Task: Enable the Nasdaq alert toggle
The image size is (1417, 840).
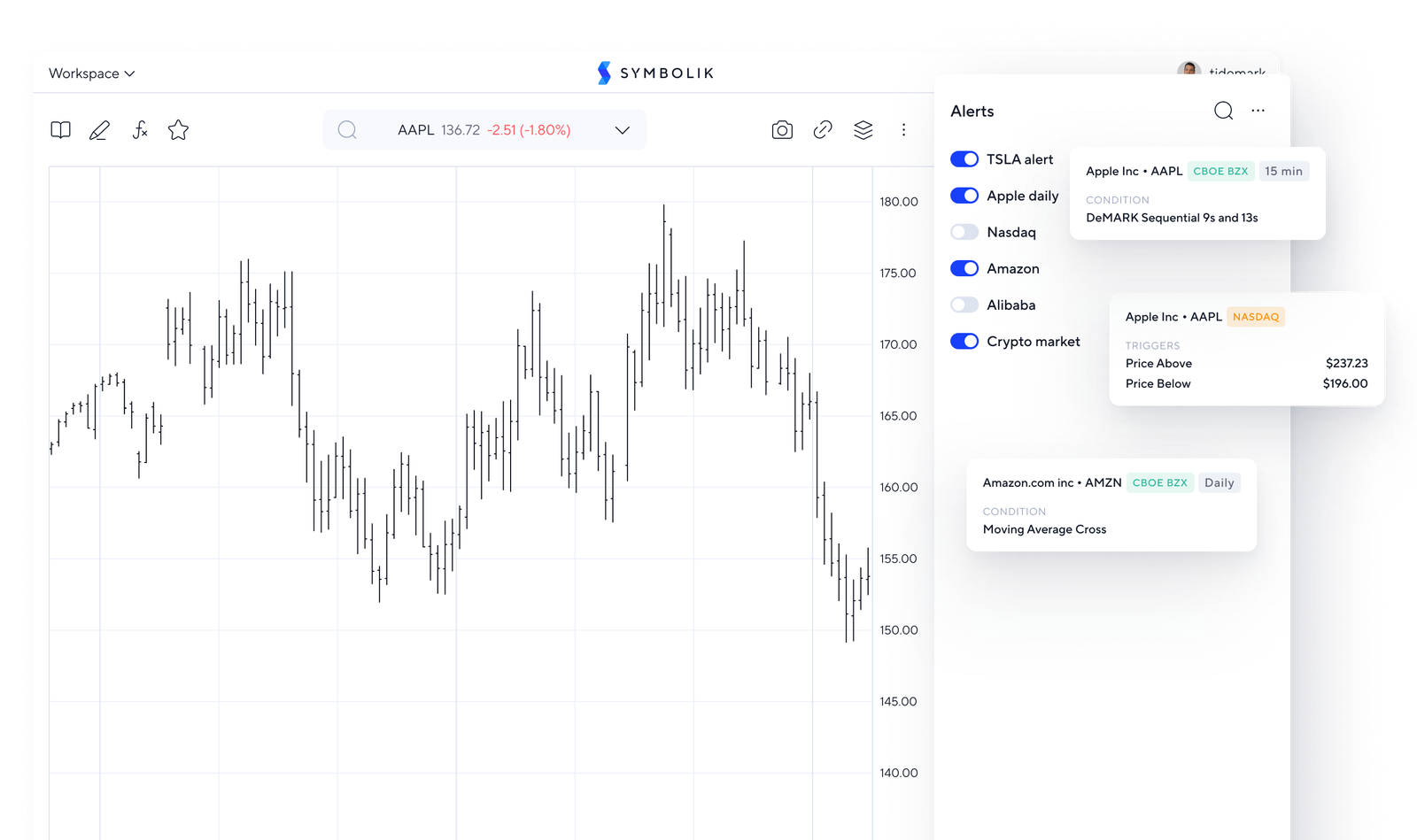Action: click(x=964, y=232)
